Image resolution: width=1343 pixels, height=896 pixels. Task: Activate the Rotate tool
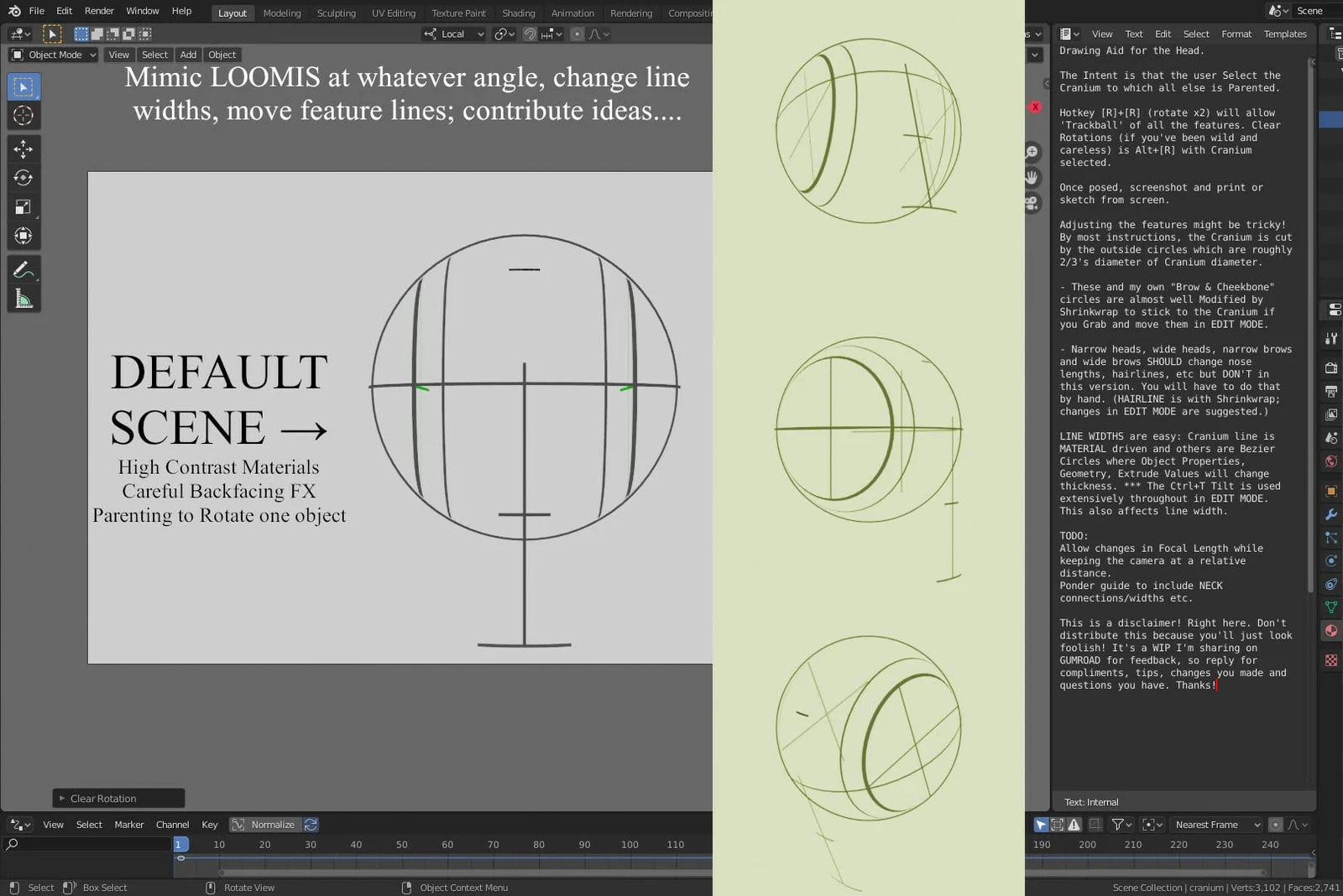(x=24, y=178)
